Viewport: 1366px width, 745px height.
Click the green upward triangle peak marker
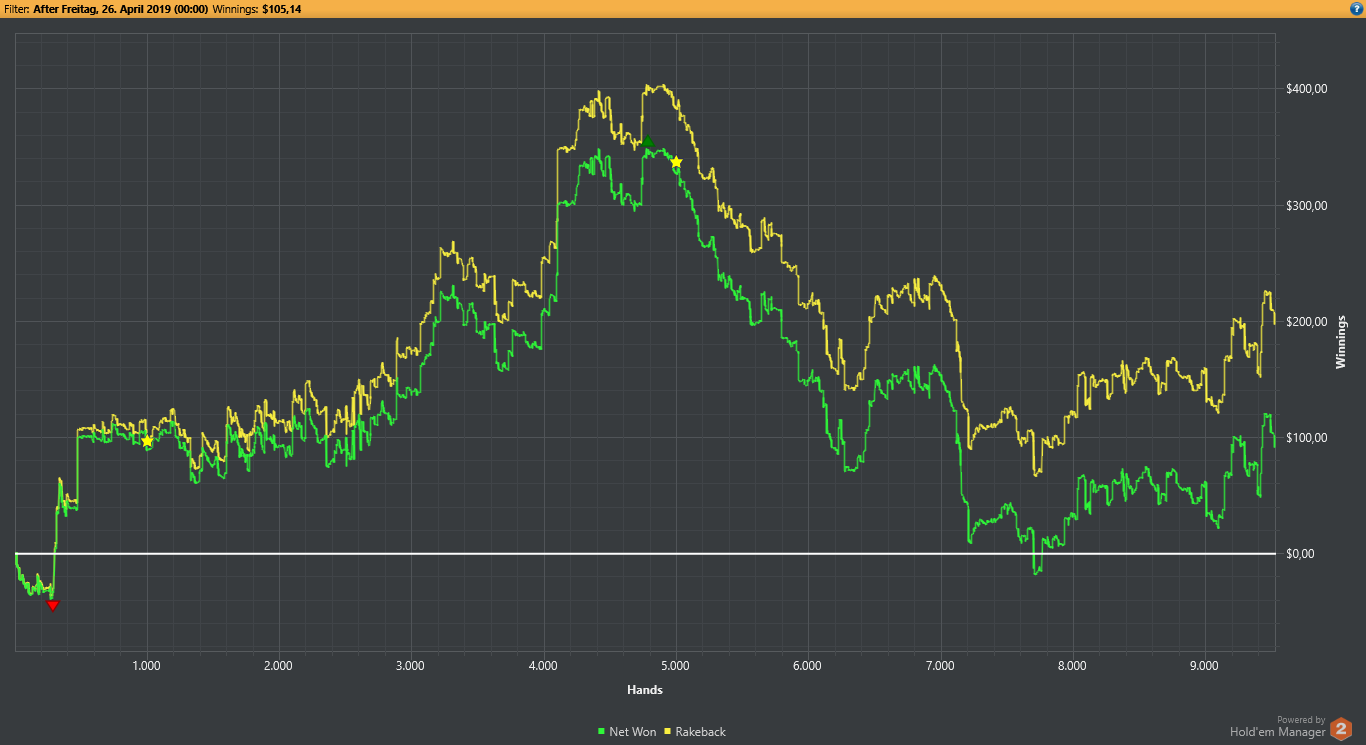(x=648, y=142)
